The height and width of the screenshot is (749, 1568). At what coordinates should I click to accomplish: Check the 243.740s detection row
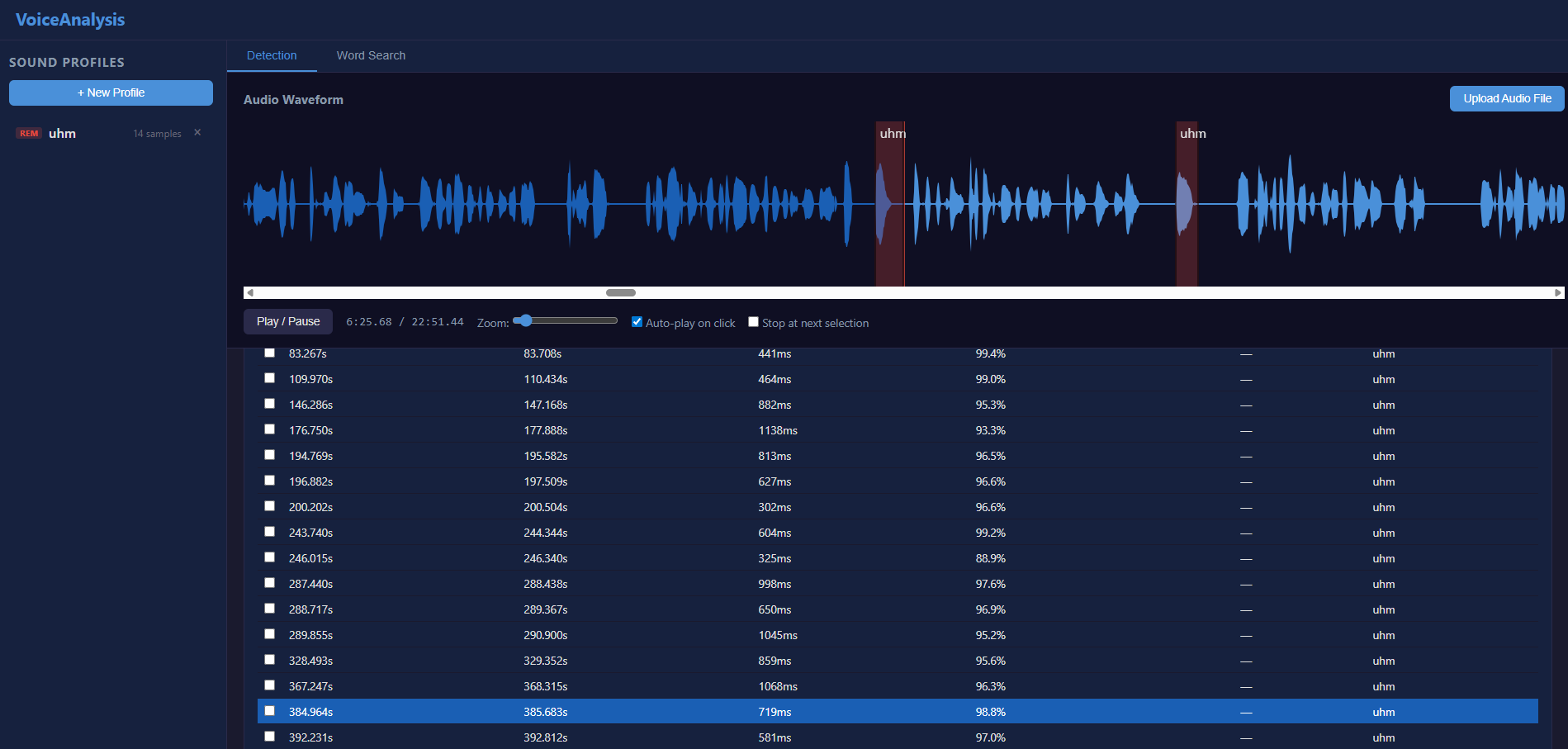269,532
